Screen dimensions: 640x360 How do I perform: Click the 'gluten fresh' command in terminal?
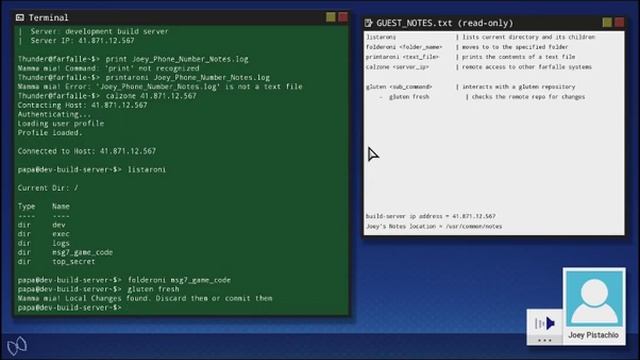point(153,289)
